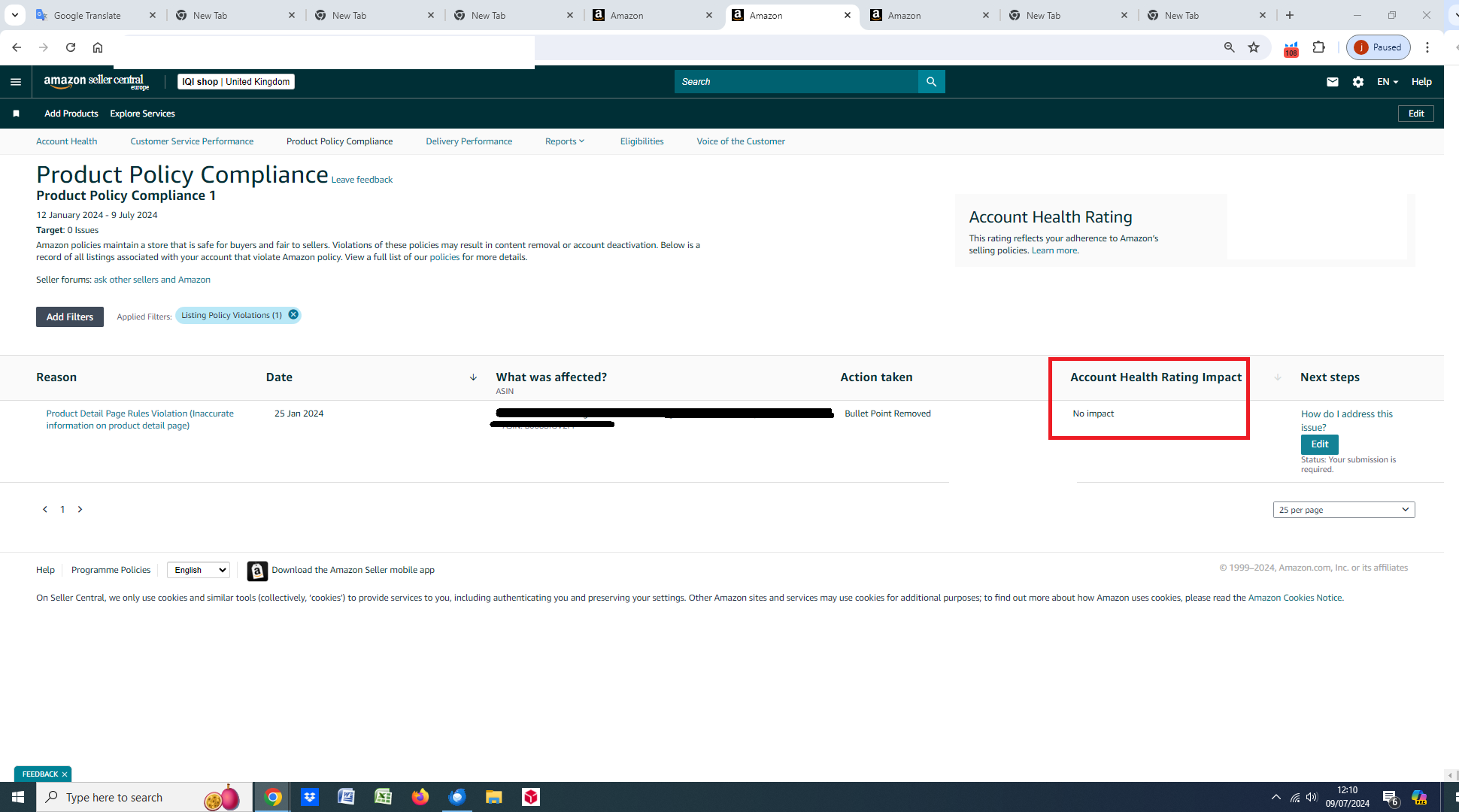Open File Explorer from the taskbar
1459x812 pixels.
tap(493, 797)
